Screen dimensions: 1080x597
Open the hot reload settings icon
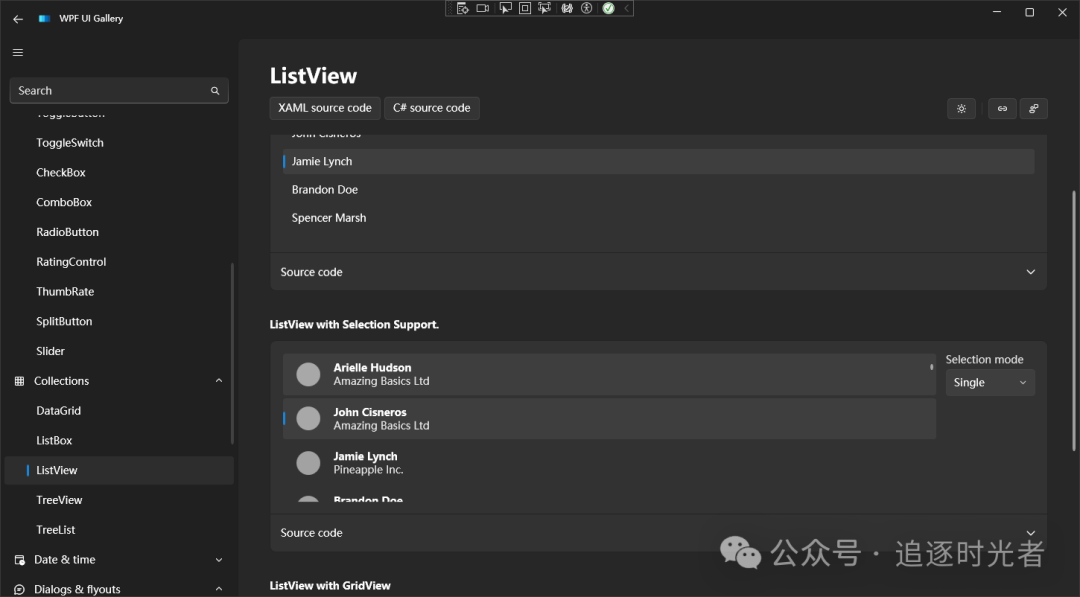[463, 8]
